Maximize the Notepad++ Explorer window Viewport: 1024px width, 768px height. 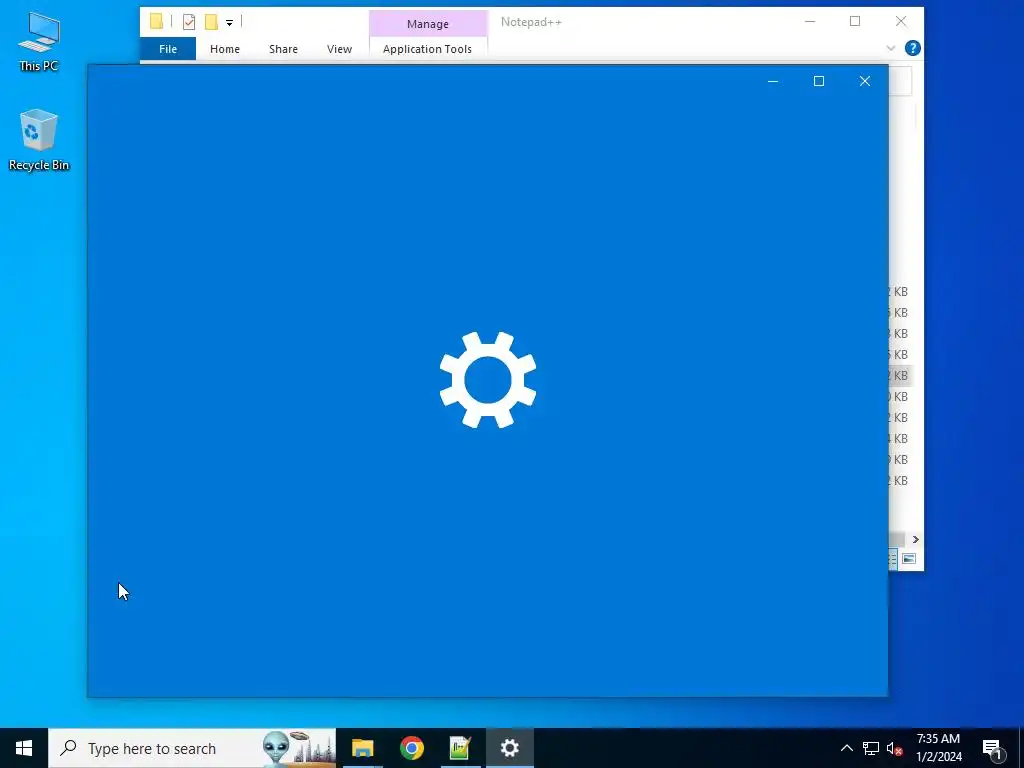pos(855,22)
